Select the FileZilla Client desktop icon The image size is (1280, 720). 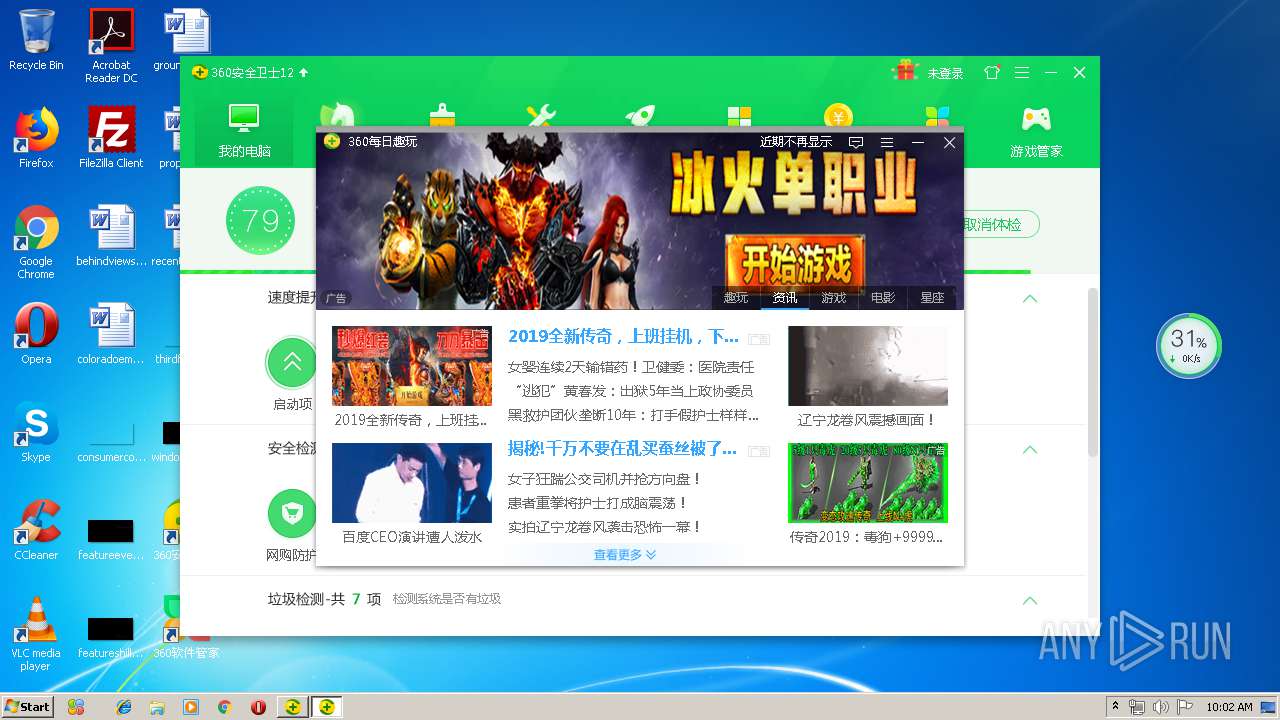point(111,138)
